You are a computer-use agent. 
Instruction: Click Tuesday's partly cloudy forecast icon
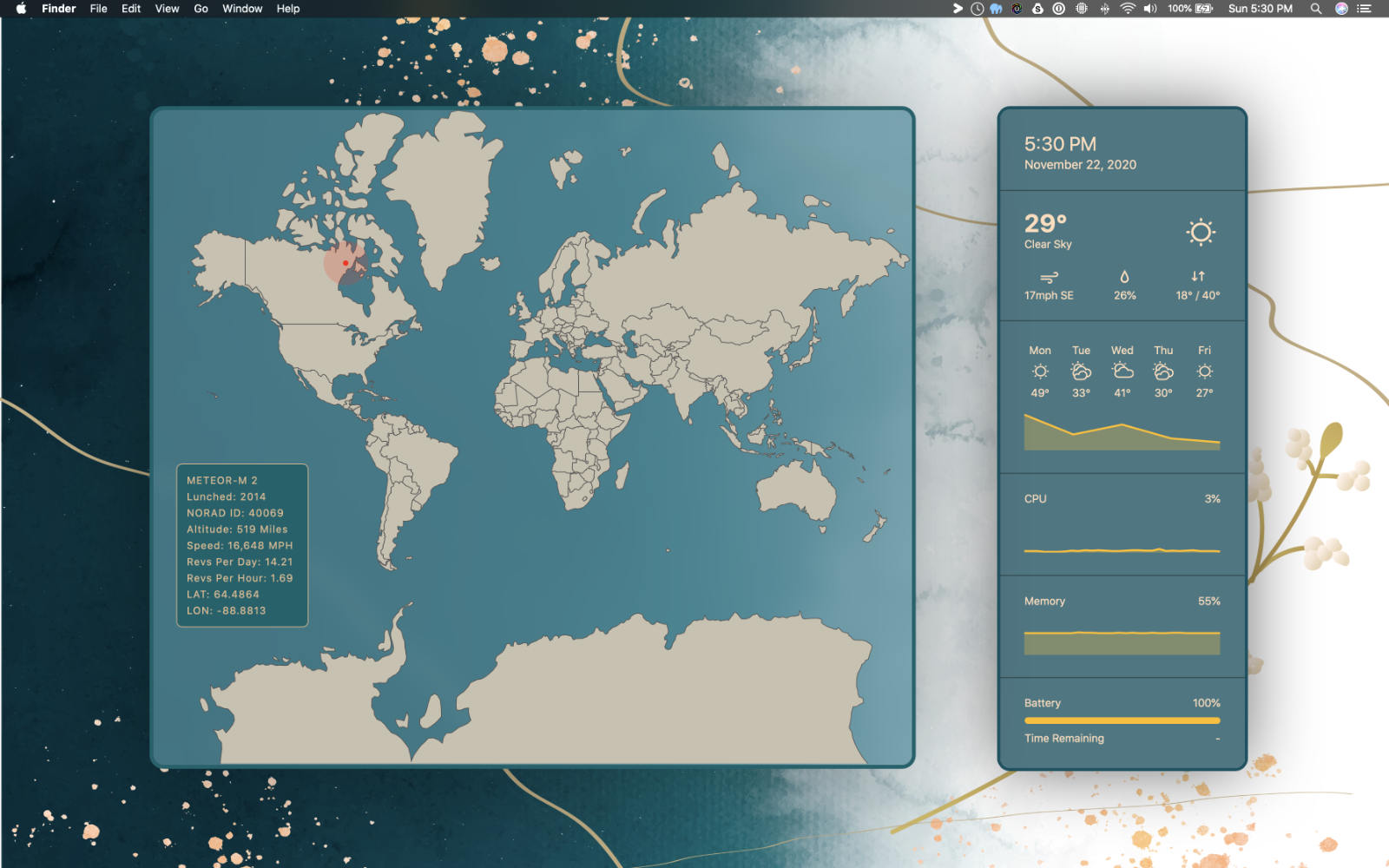[x=1081, y=372]
